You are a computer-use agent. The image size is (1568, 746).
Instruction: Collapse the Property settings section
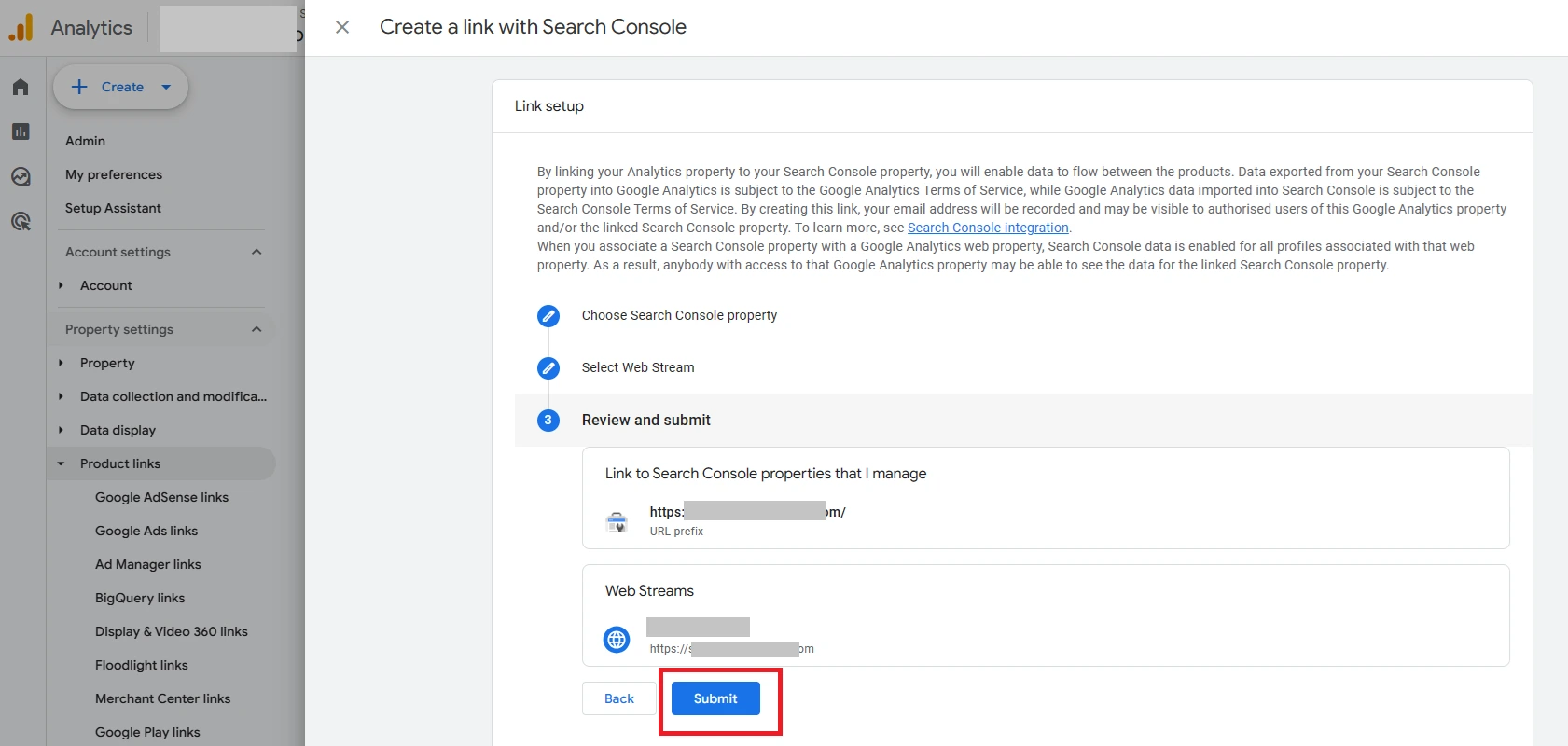pyautogui.click(x=257, y=329)
